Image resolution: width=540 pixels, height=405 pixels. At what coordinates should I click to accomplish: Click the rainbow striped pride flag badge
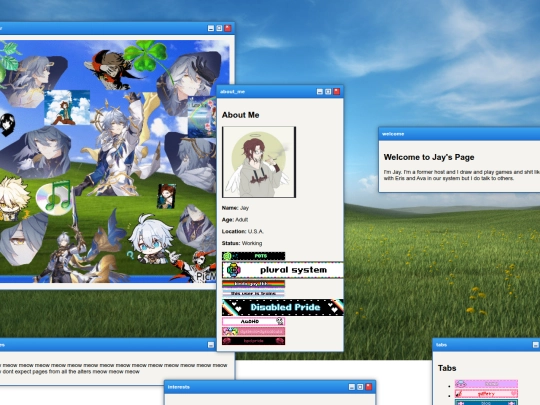tap(253, 284)
